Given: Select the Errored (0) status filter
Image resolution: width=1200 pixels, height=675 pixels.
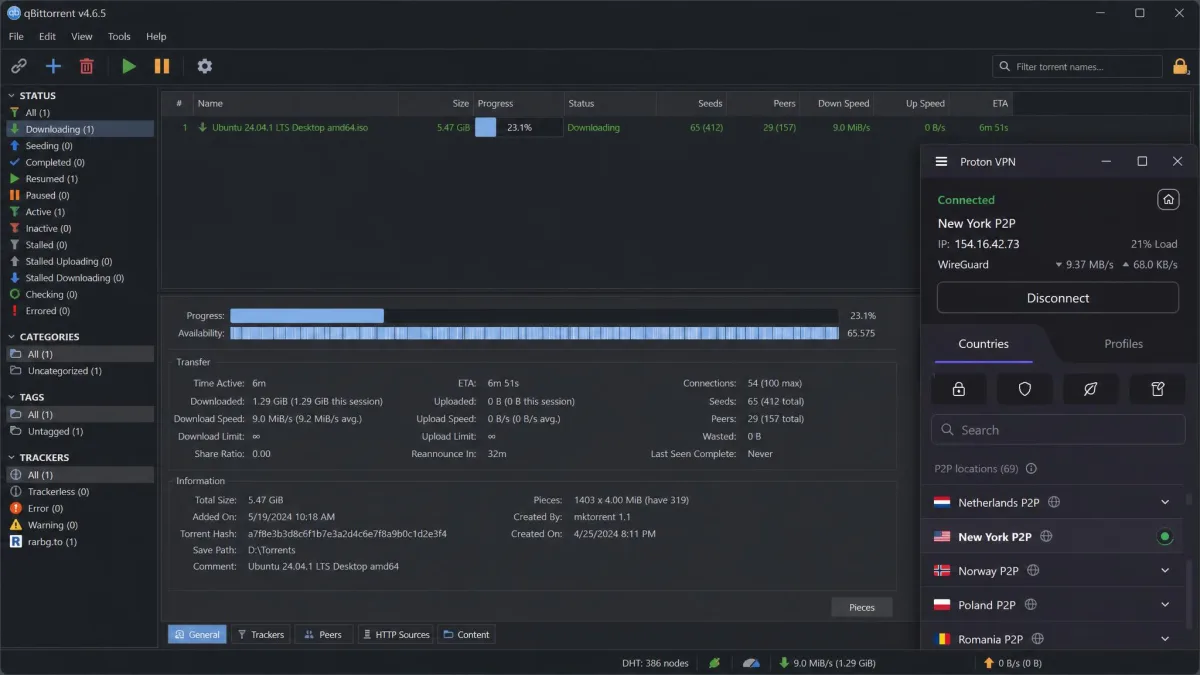Looking at the screenshot, I should click(x=80, y=311).
